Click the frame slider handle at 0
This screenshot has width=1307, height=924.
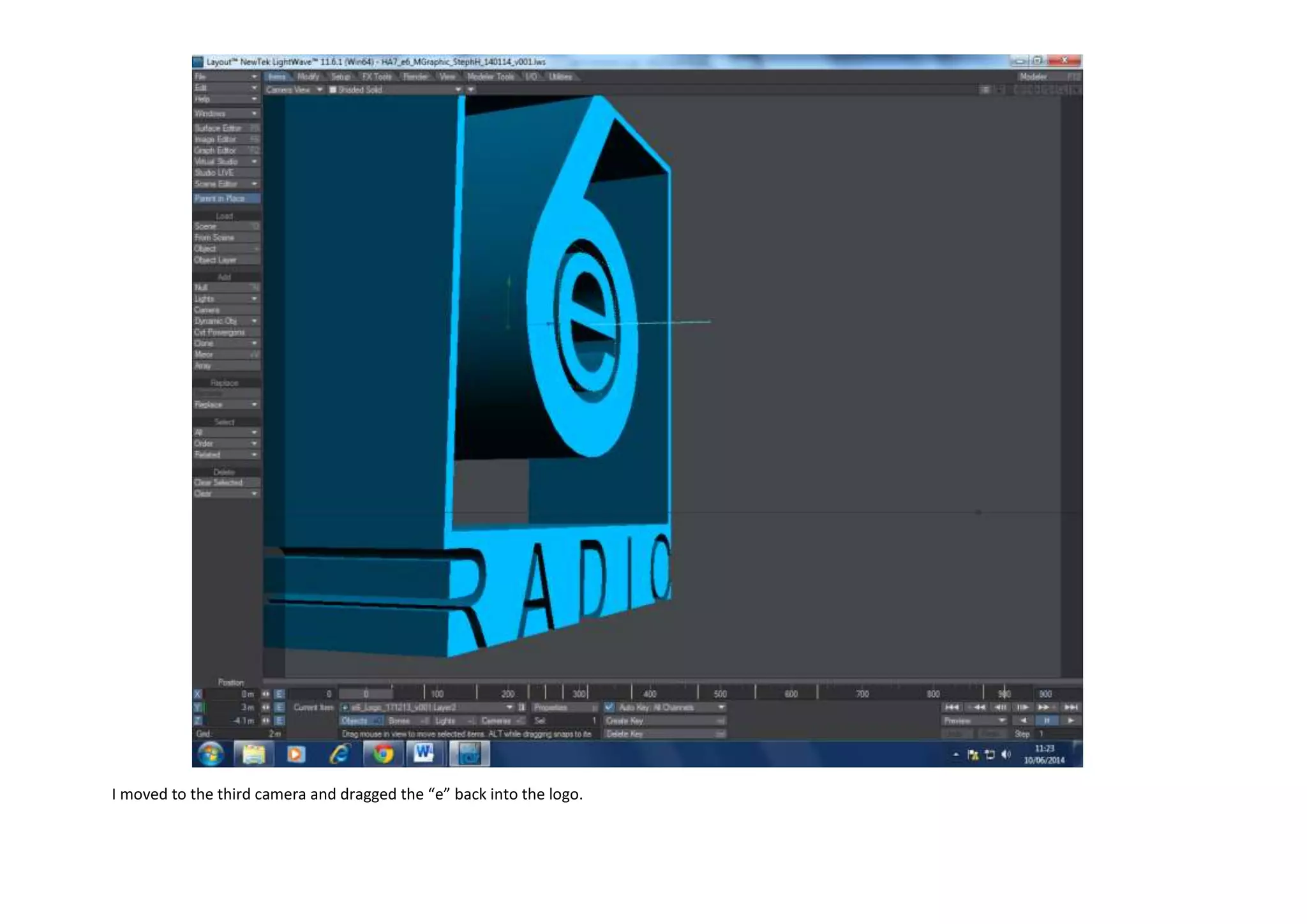(x=366, y=694)
